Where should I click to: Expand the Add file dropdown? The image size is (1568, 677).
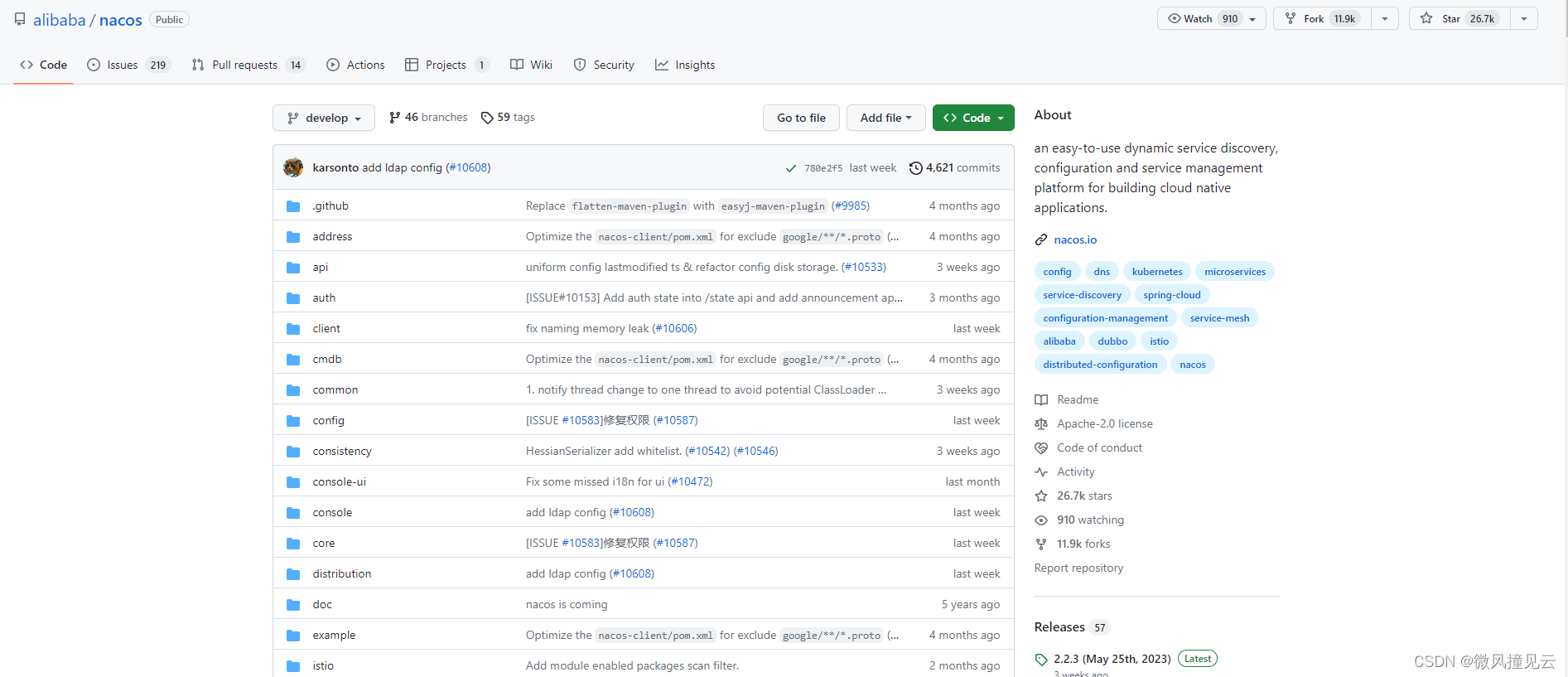click(885, 118)
